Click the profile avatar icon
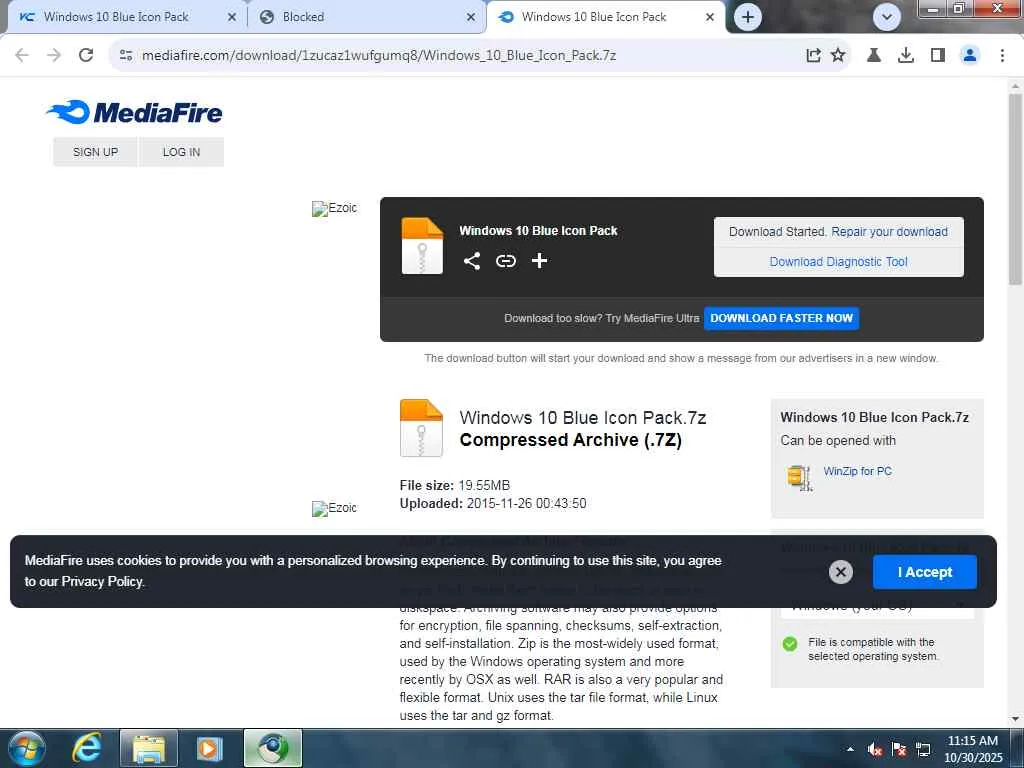Screen dimensions: 1024x768 (x=970, y=56)
